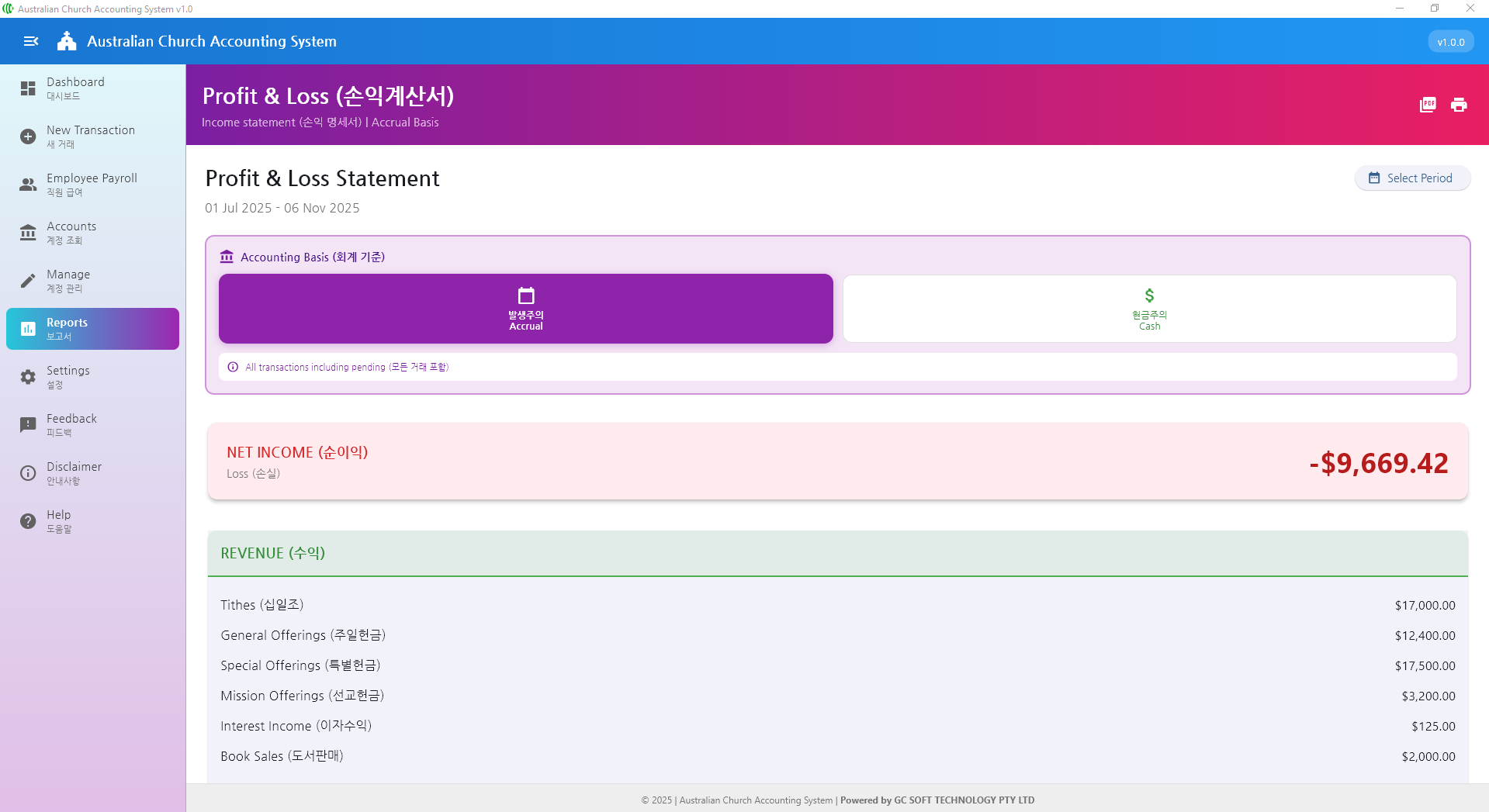Screen dimensions: 1489x812
Task: Select the Accrual accounting basis
Action: point(525,308)
